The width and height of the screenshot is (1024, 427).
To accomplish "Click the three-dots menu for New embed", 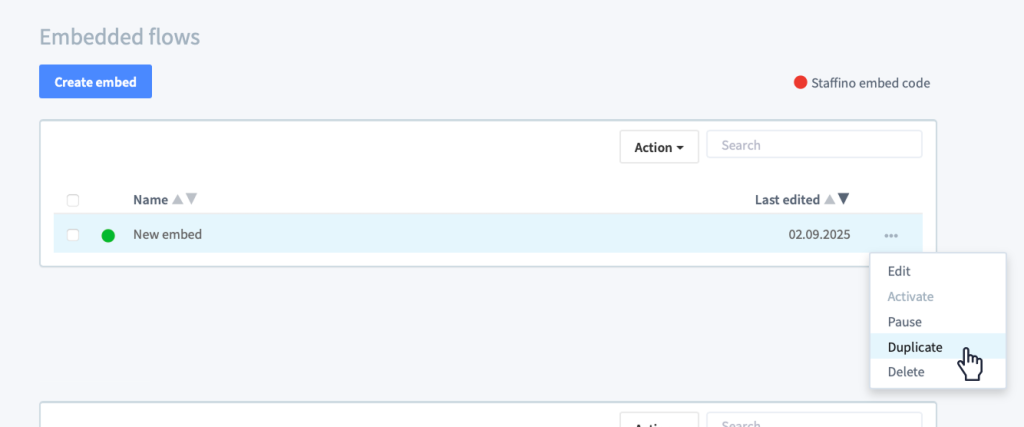I will tap(891, 235).
